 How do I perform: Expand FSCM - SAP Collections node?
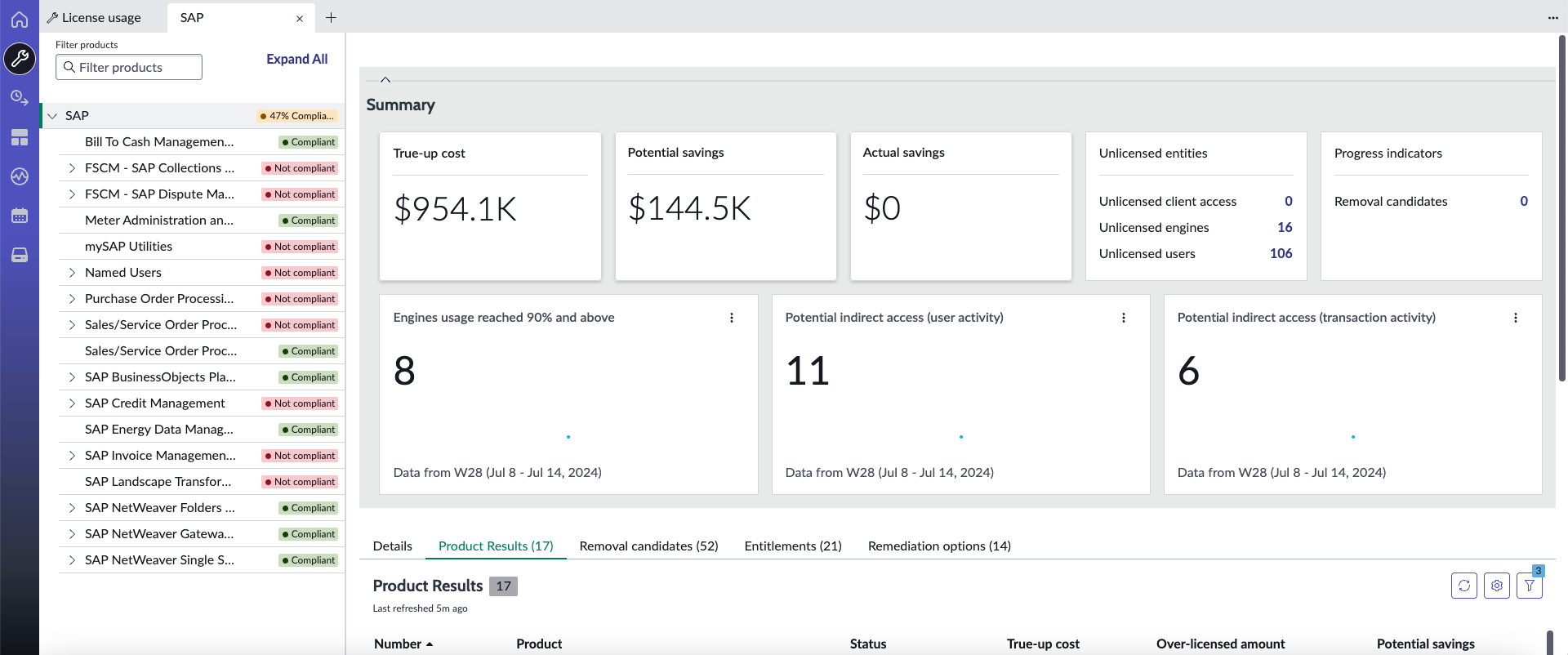[72, 168]
